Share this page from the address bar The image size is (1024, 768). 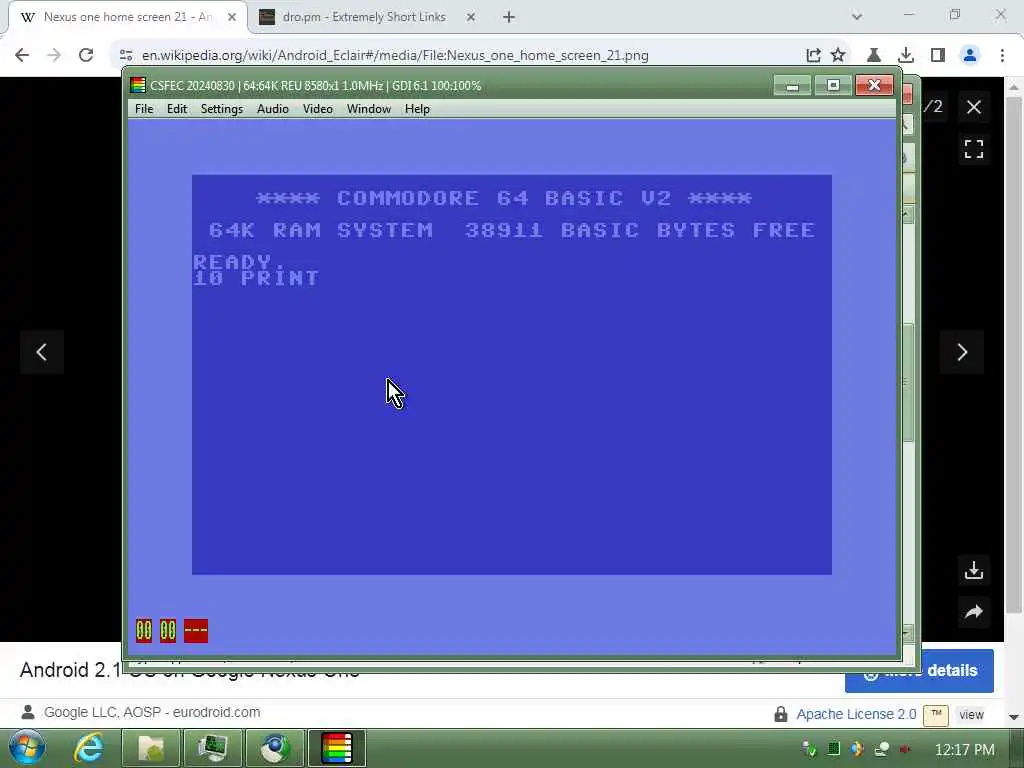813,55
